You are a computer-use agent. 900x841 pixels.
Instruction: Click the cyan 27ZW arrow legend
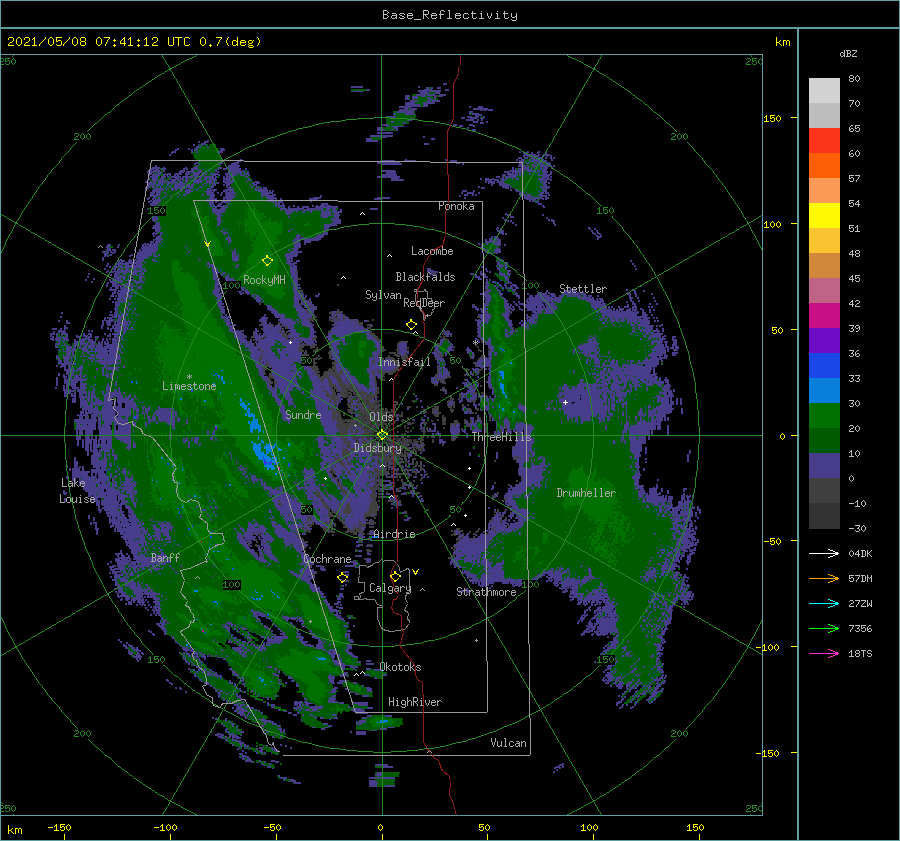(824, 603)
